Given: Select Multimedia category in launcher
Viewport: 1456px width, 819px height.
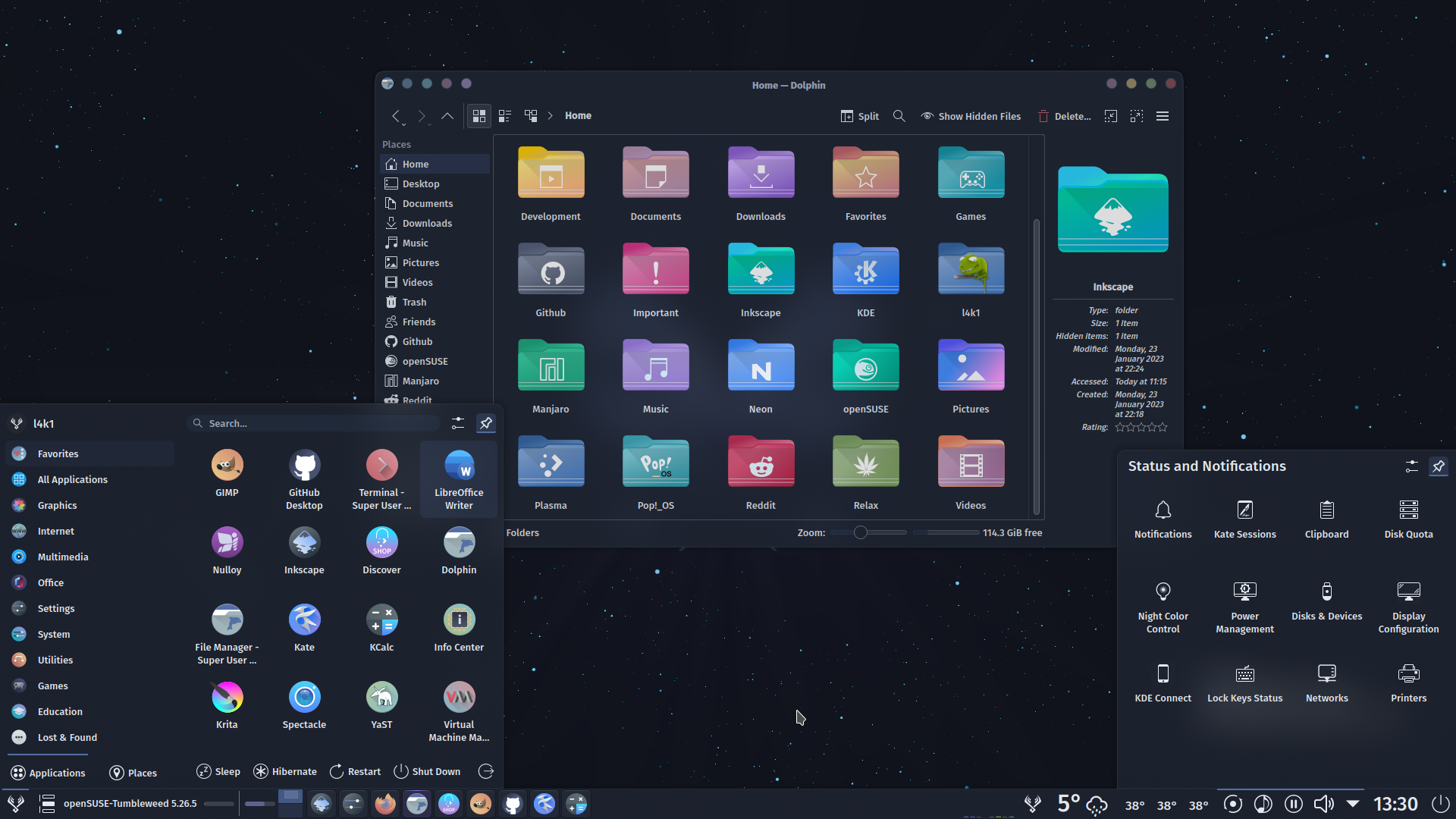Looking at the screenshot, I should (89, 557).
